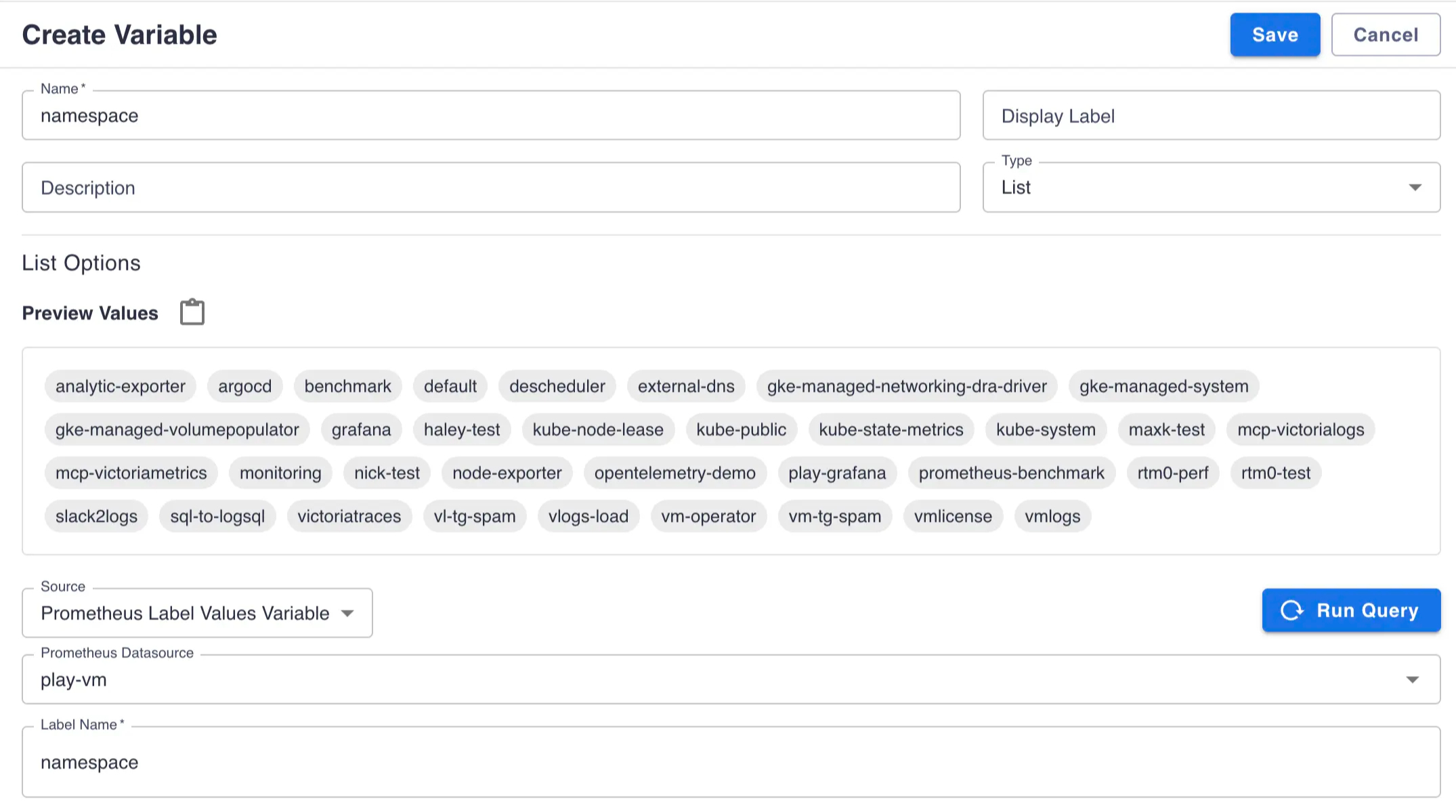Click the clipboard copy icon beside Preview Values
This screenshot has height=812, width=1456.
192,312
